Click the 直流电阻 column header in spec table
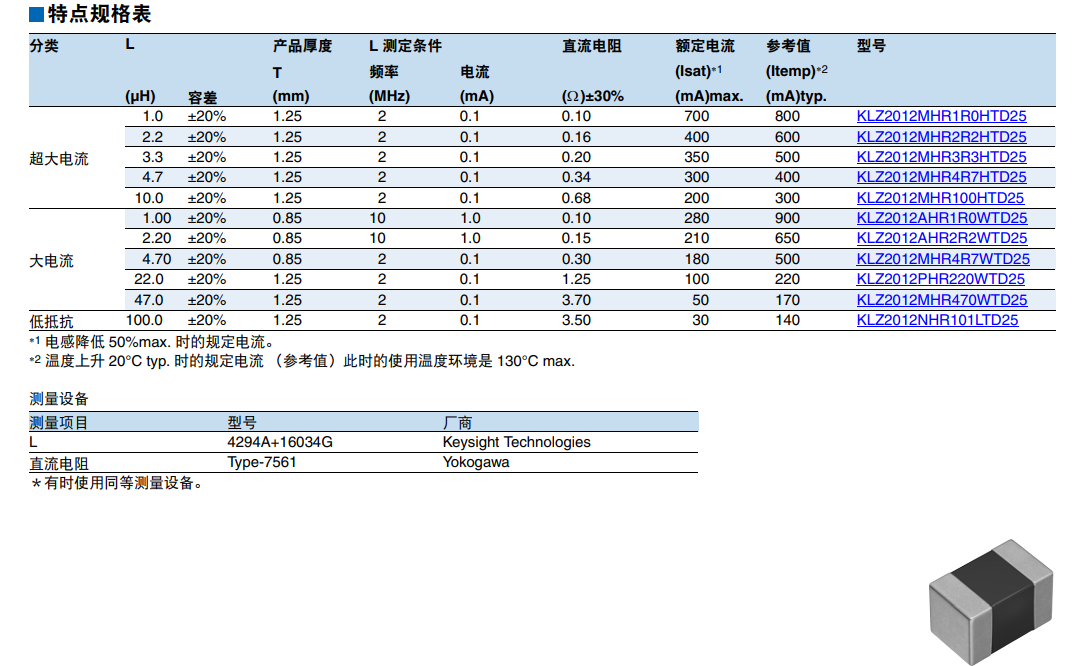Viewport: 1090px width, 666px height. pyautogui.click(x=592, y=46)
